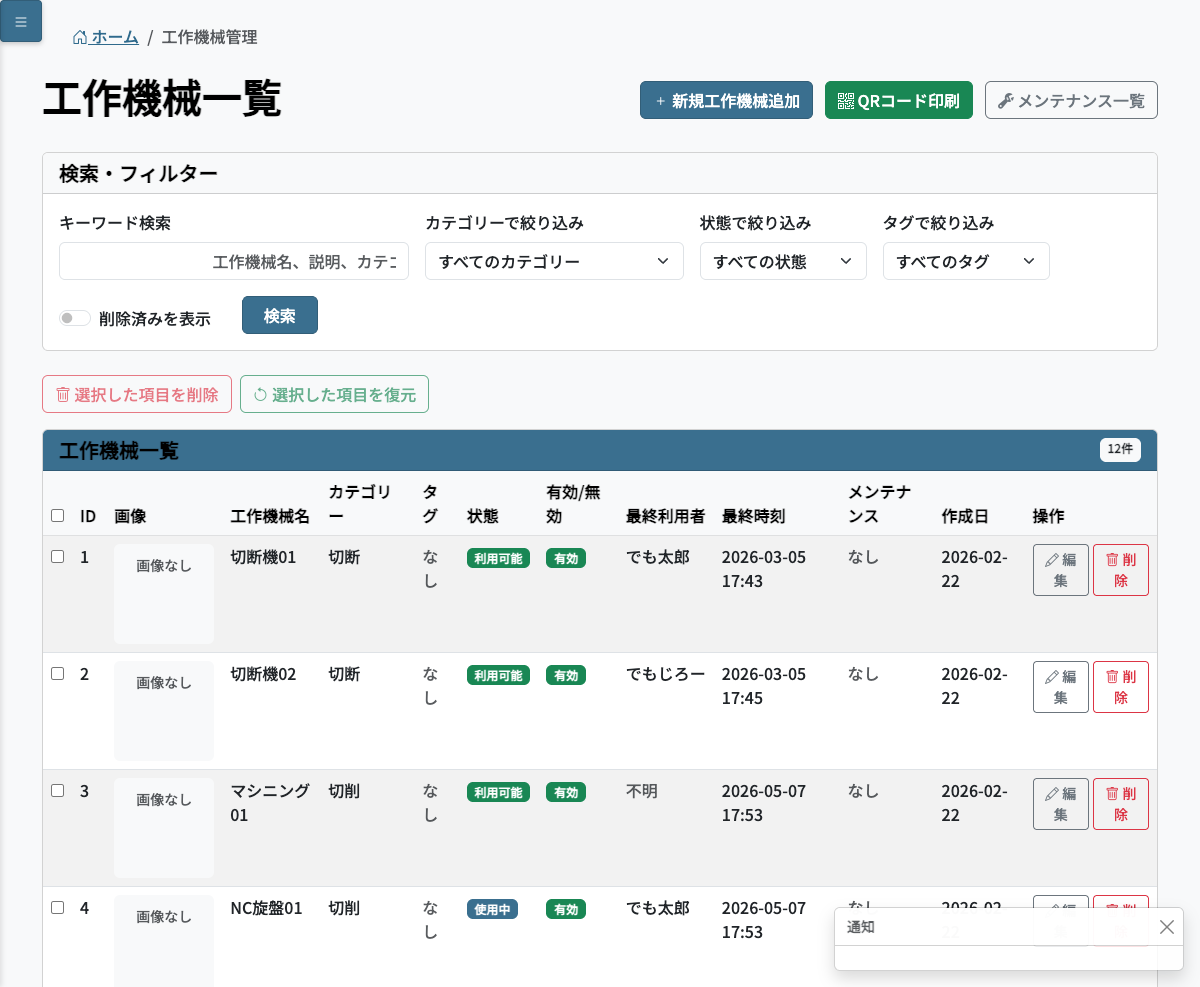Click the 使用中 status badge of NC旋盤01
The image size is (1200, 987).
(492, 909)
